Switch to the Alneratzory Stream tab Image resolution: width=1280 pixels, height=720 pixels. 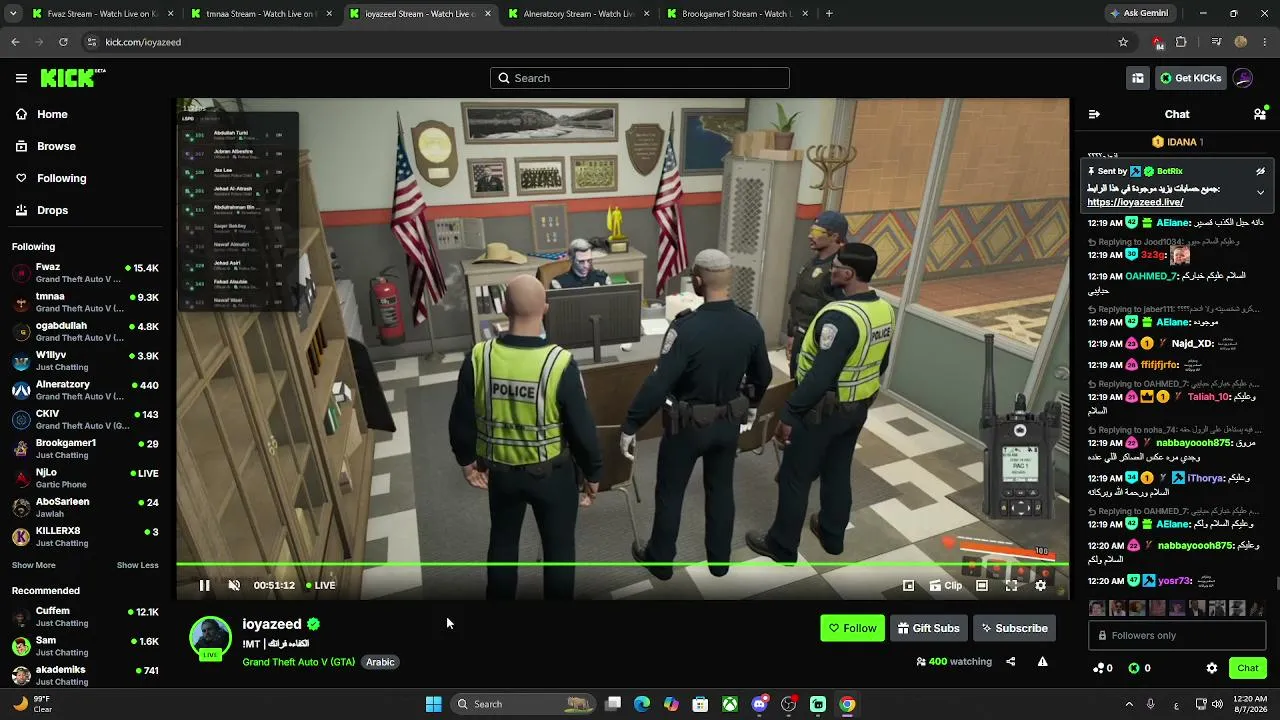(x=579, y=14)
